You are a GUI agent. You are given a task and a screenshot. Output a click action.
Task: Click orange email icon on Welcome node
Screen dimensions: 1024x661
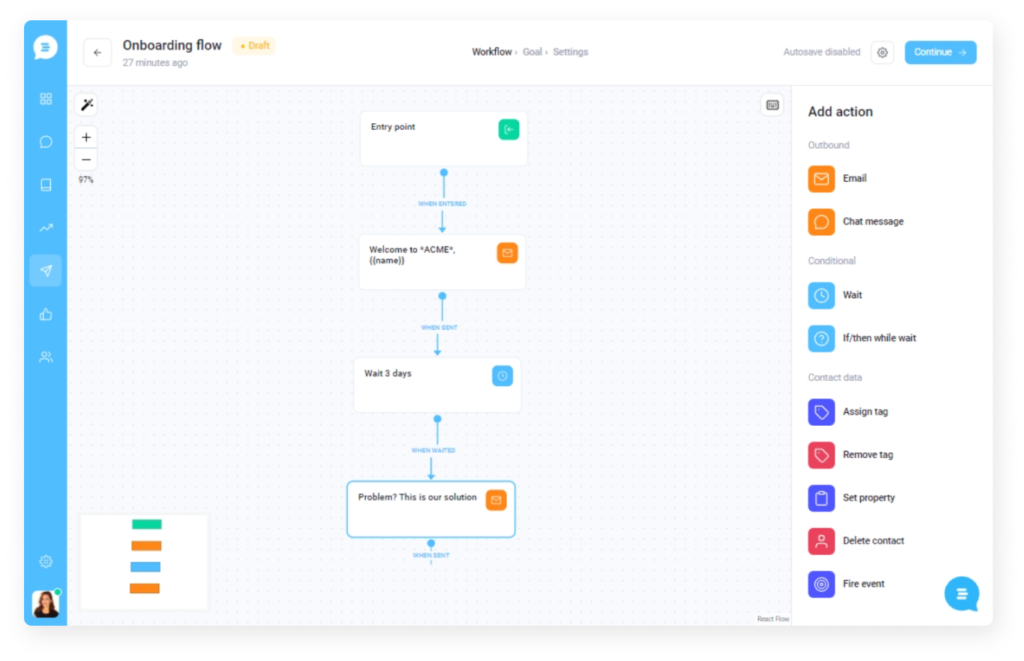point(507,253)
